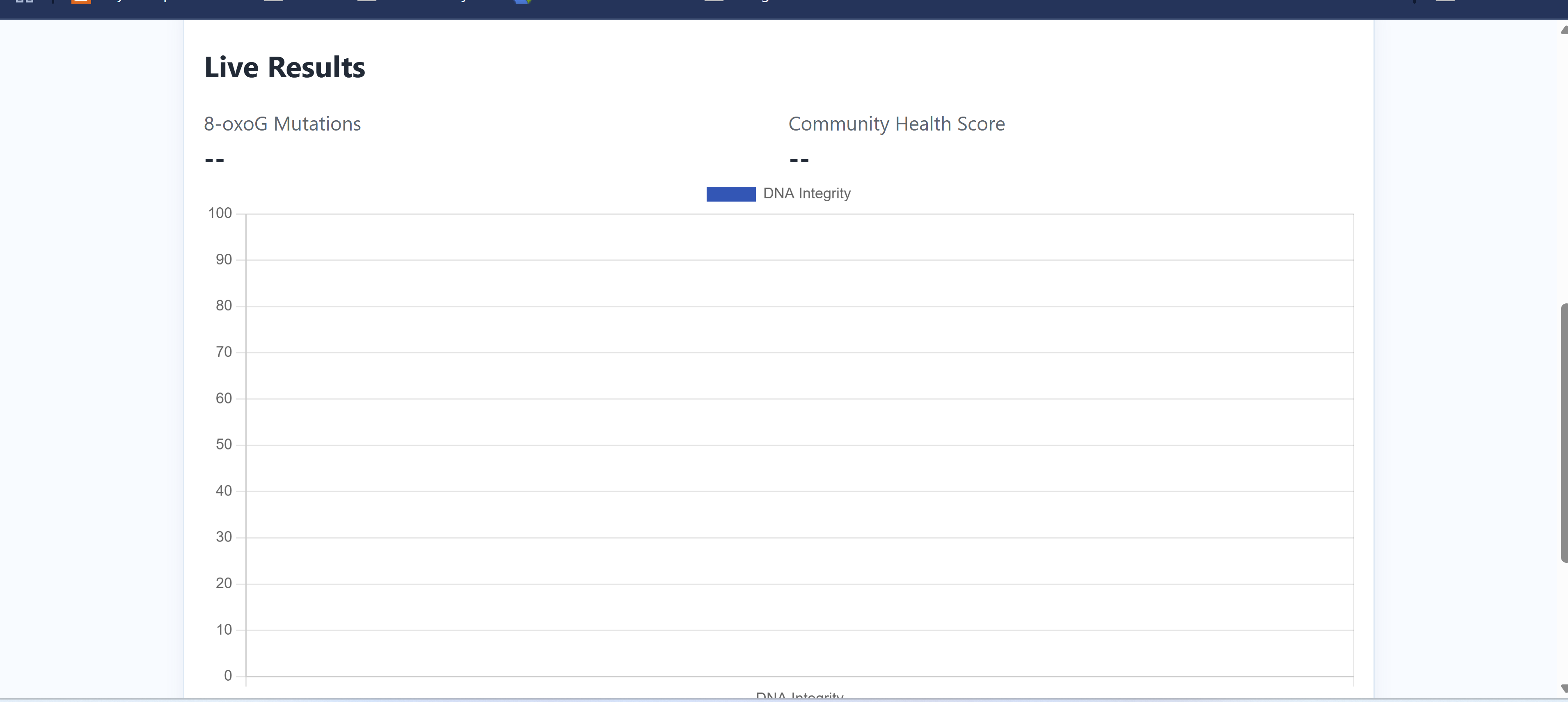Click the Community Health Score value placeholder
The height and width of the screenshot is (702, 1568).
point(799,161)
